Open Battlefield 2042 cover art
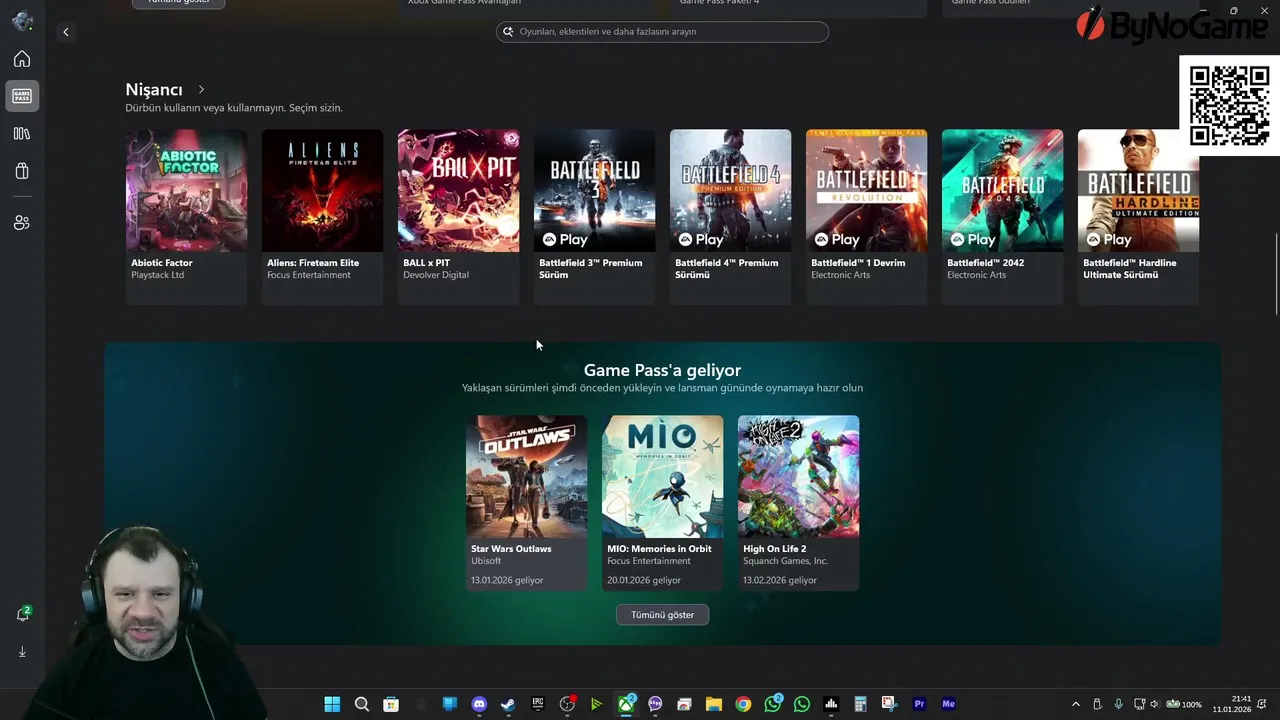Screen dimensions: 1280x720 tap(1003, 190)
